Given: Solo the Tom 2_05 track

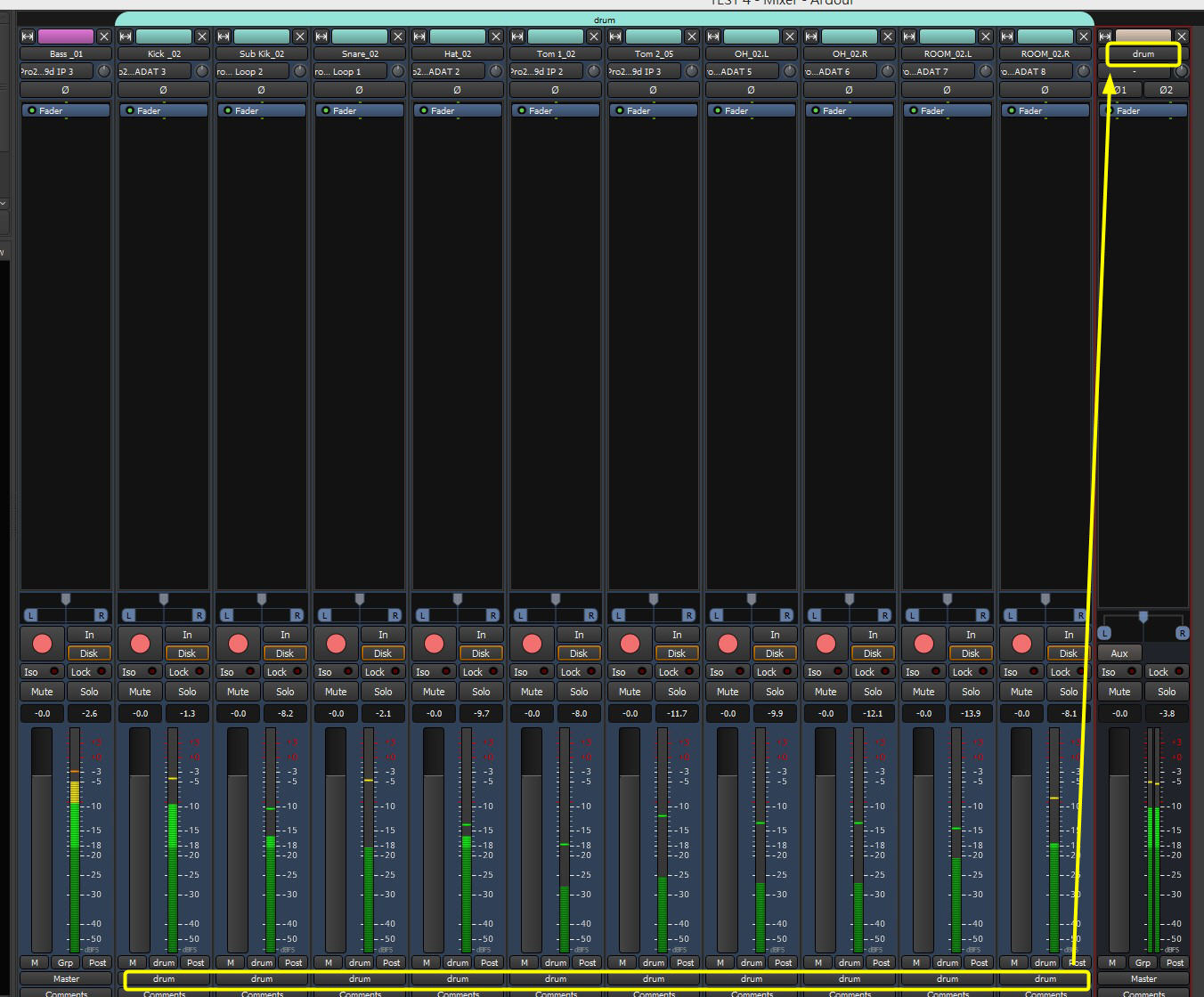Looking at the screenshot, I should pyautogui.click(x=677, y=692).
